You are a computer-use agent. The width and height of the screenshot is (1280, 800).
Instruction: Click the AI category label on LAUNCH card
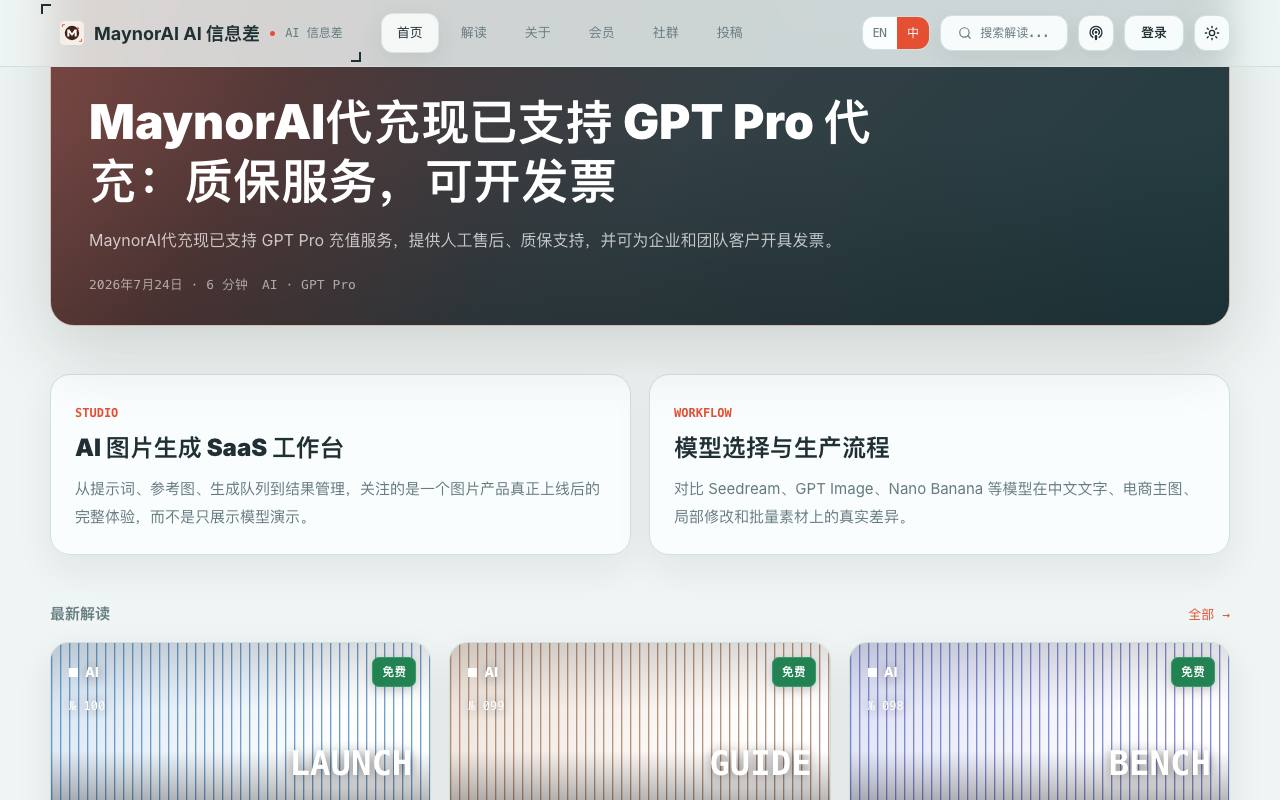click(x=84, y=673)
